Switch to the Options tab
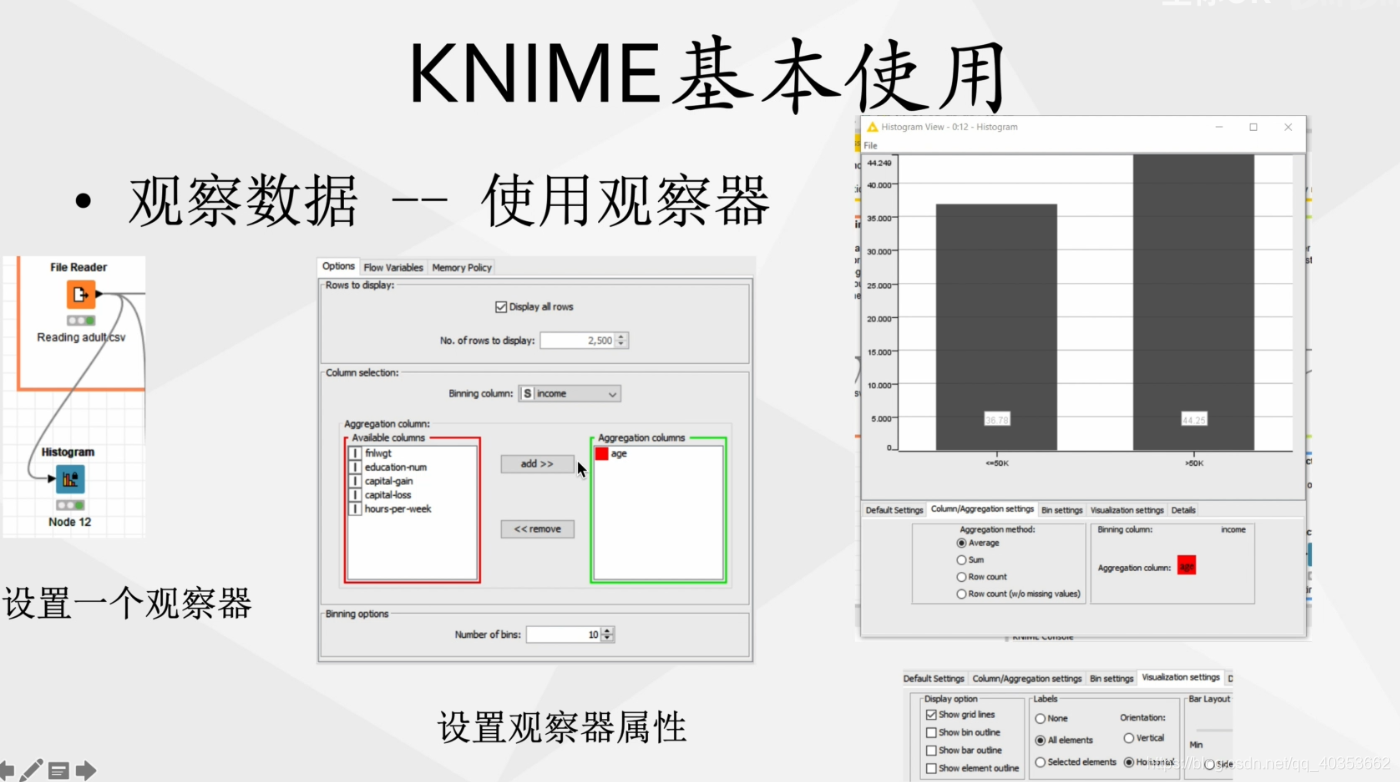The image size is (1400, 782). (338, 266)
